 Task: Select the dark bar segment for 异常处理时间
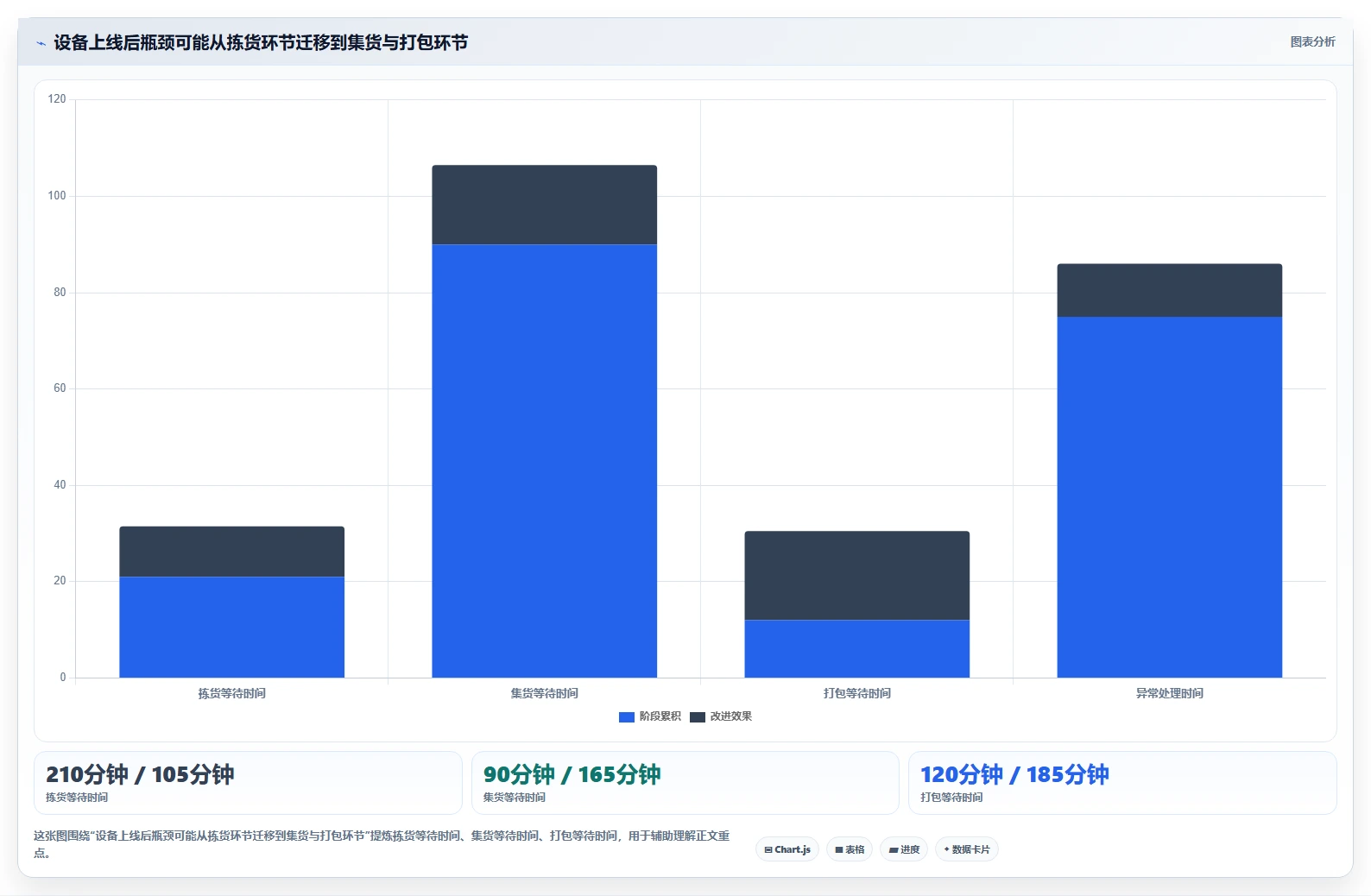coord(1169,290)
